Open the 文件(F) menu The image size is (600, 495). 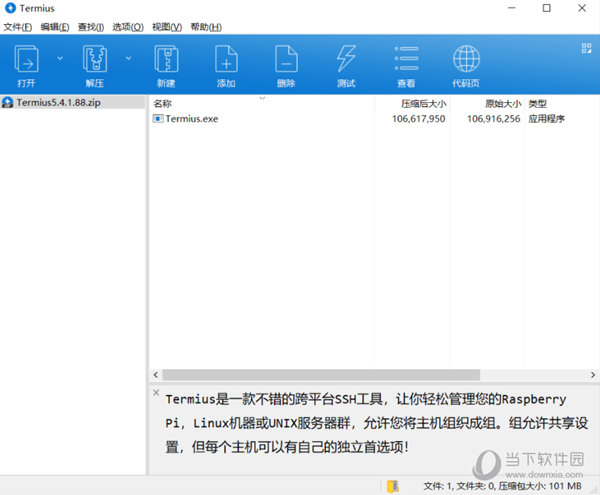18,27
